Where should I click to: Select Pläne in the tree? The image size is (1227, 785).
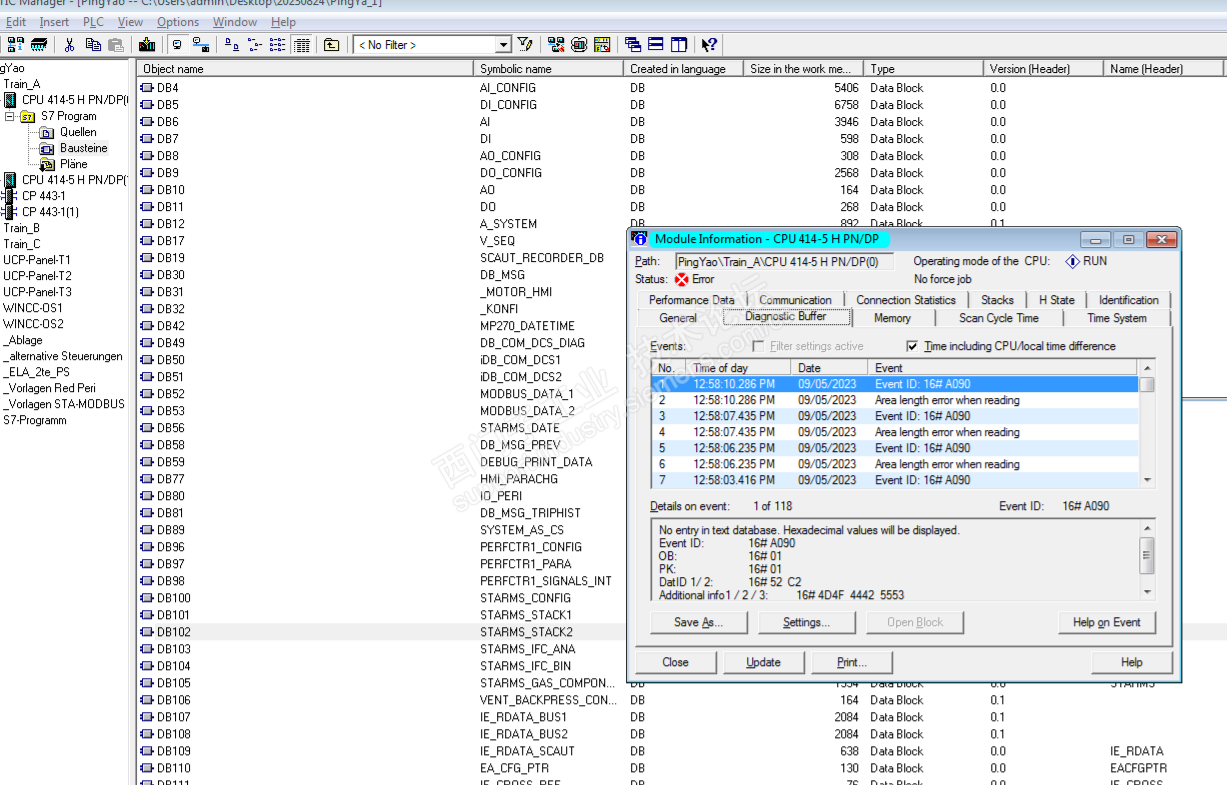(x=73, y=164)
